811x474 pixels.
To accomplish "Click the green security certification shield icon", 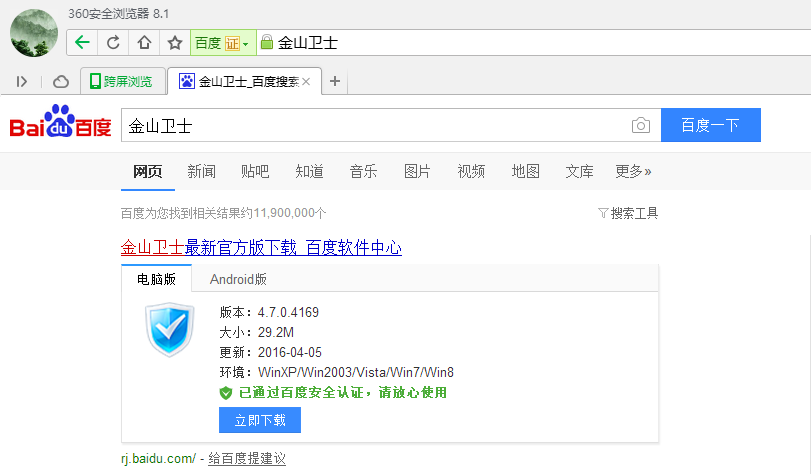I will (x=226, y=393).
